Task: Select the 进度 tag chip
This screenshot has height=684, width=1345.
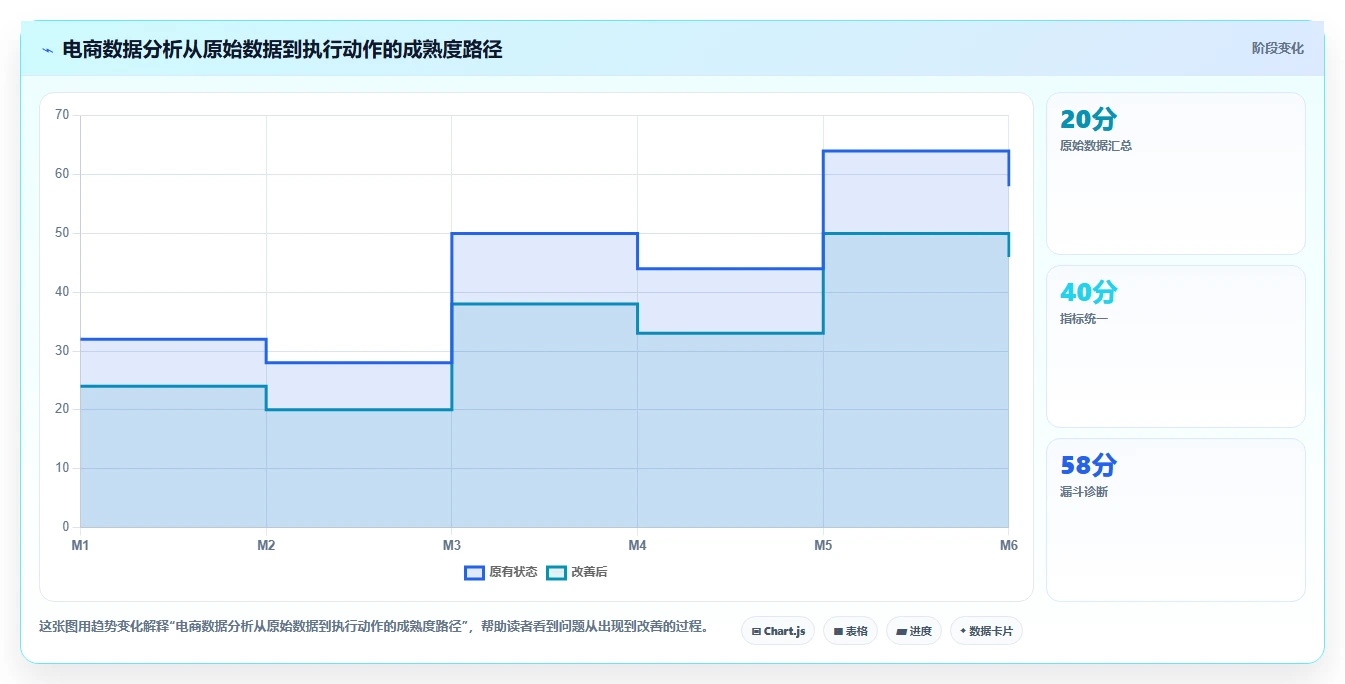Action: (914, 631)
